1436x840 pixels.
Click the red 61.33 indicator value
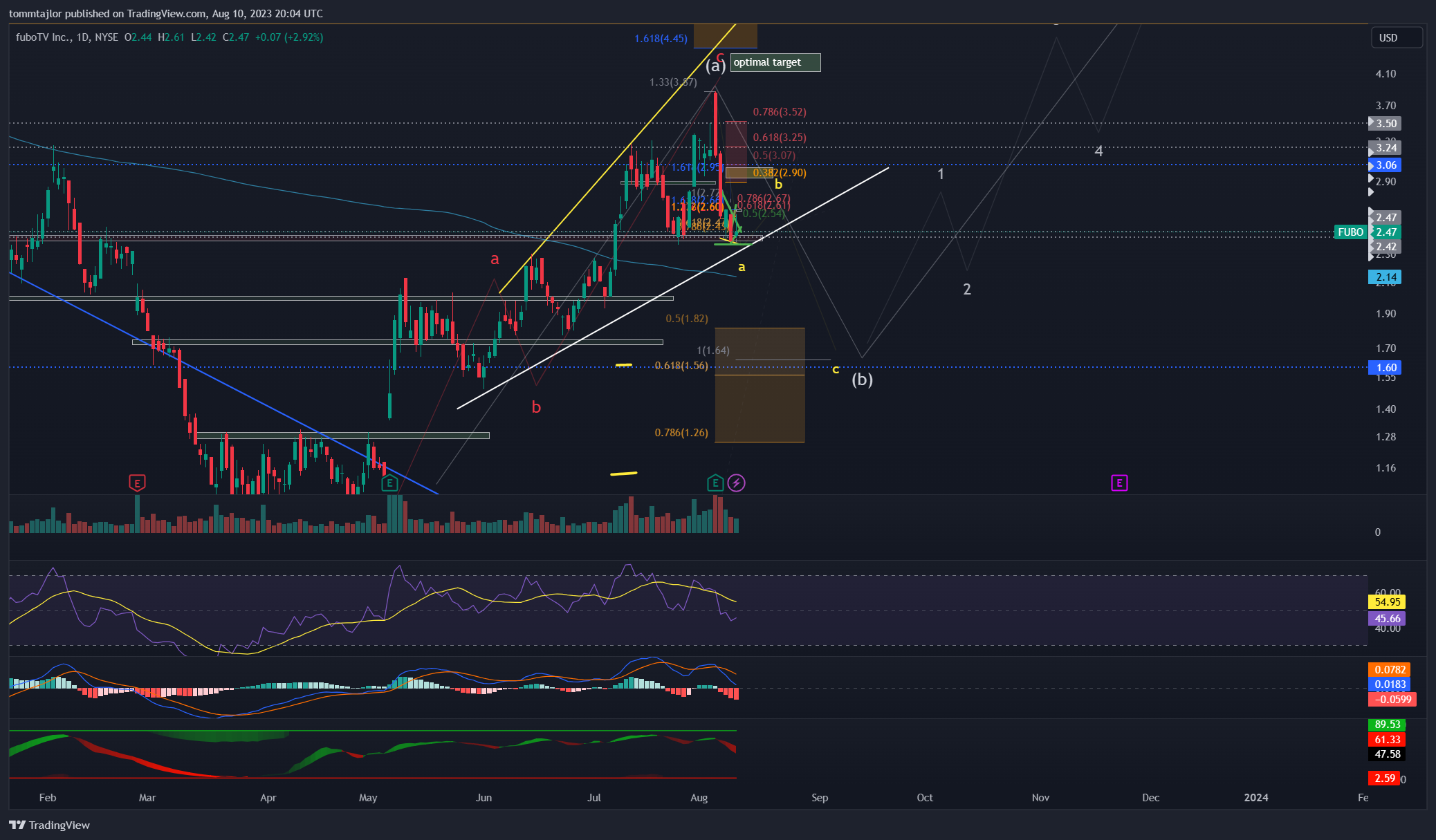pos(1387,740)
